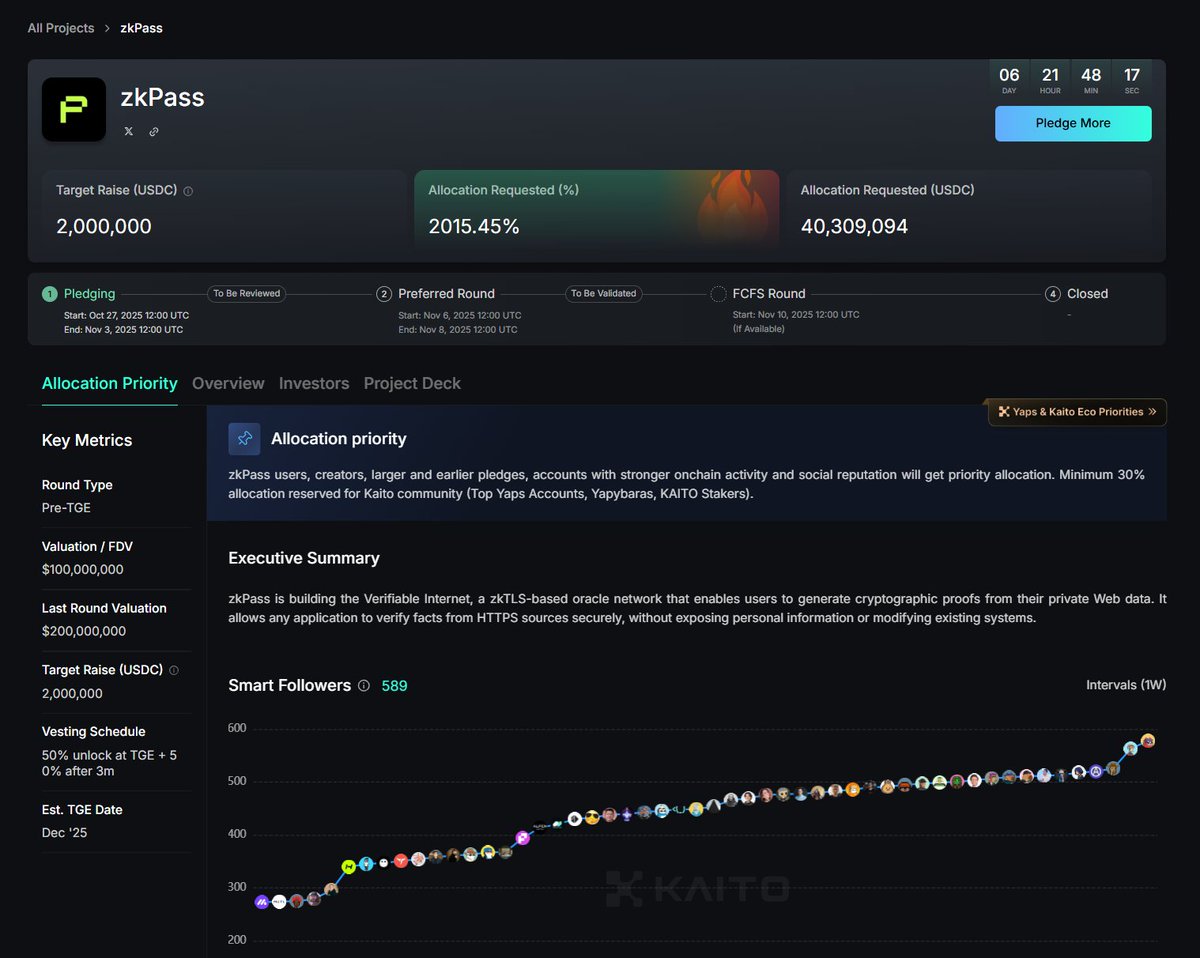The height and width of the screenshot is (958, 1200).
Task: Click the zkPass X (Twitter) icon
Action: [x=128, y=131]
